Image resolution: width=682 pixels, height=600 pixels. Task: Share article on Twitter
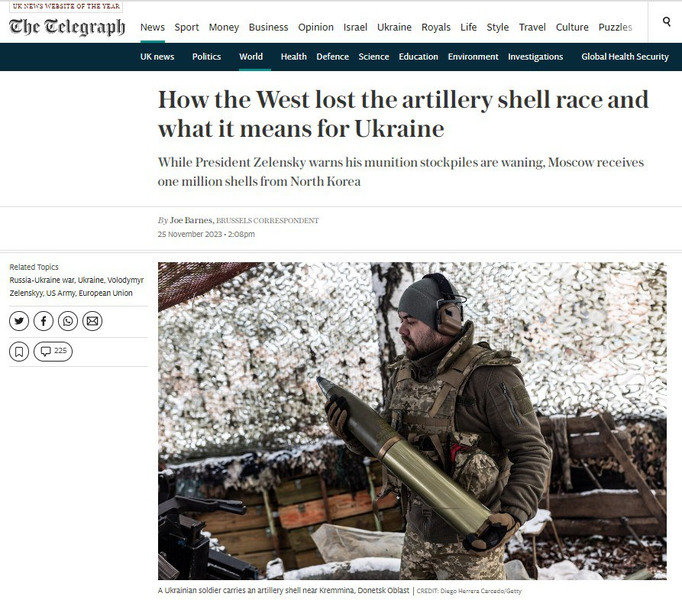coord(19,321)
